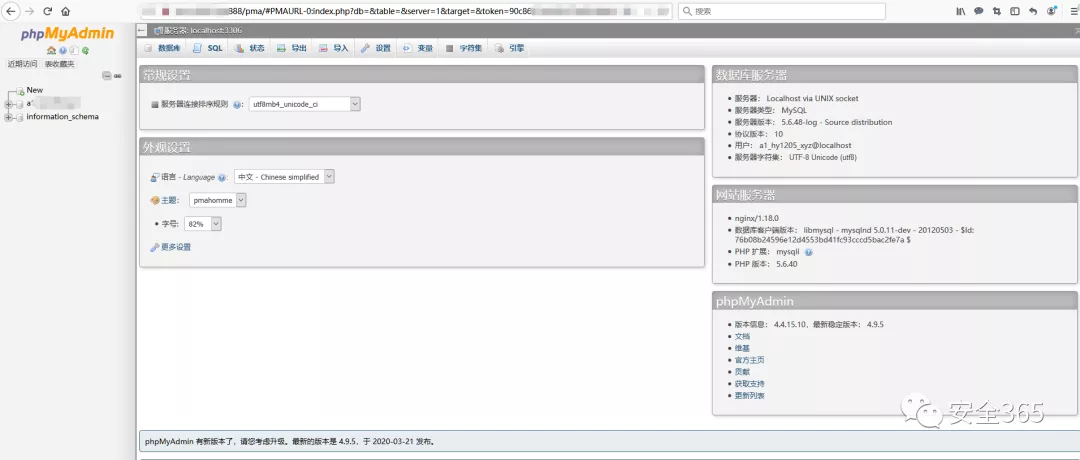Click the 更多设置 (More settings) link
The width and height of the screenshot is (1080, 460).
tap(175, 247)
